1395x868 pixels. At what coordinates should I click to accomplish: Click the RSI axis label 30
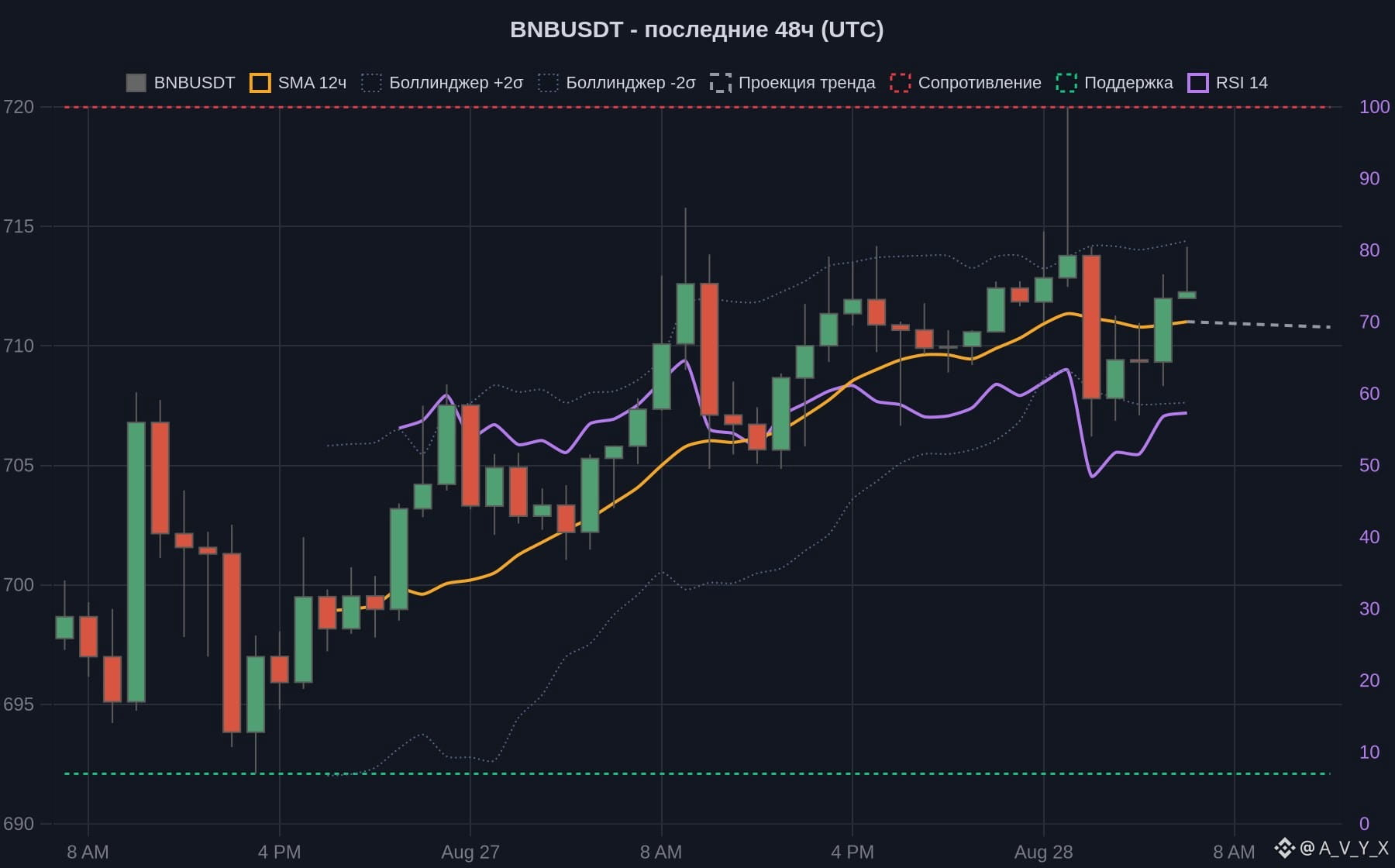point(1369,608)
